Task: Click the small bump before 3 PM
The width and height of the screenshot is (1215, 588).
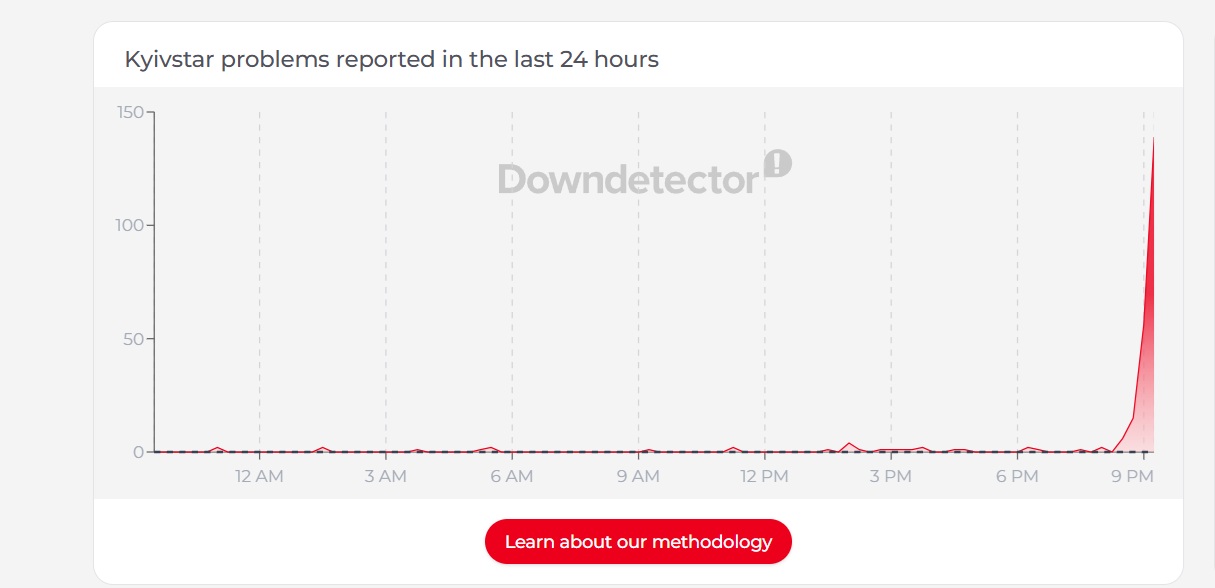Action: click(849, 444)
